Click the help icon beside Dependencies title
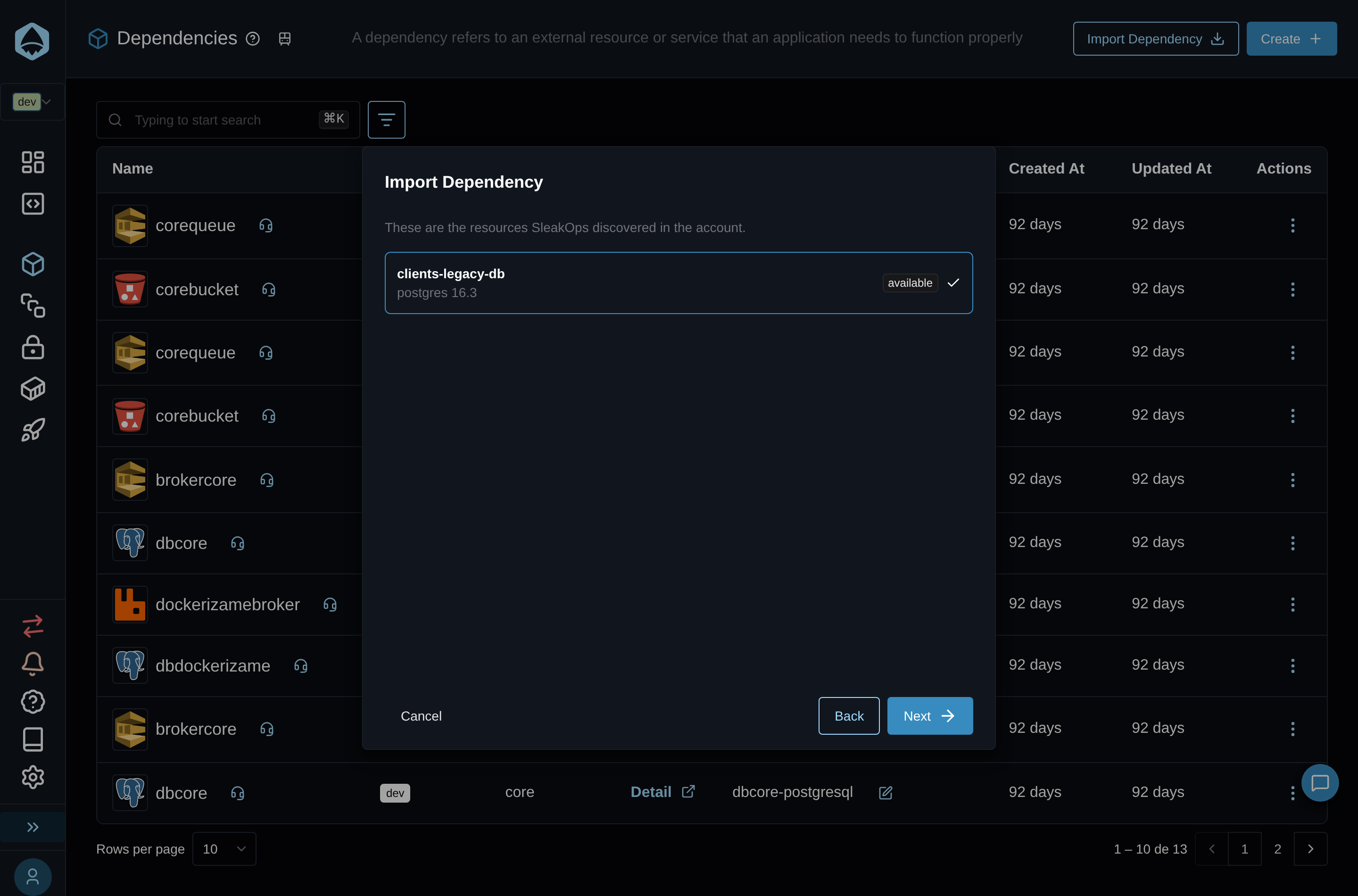The image size is (1358, 896). [x=253, y=39]
